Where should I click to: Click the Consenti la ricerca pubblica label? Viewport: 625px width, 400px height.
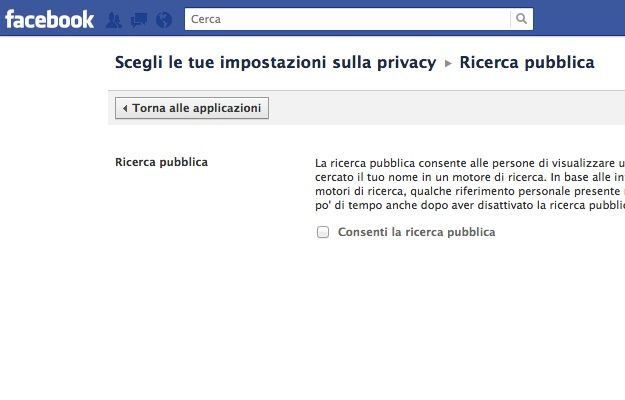point(417,232)
